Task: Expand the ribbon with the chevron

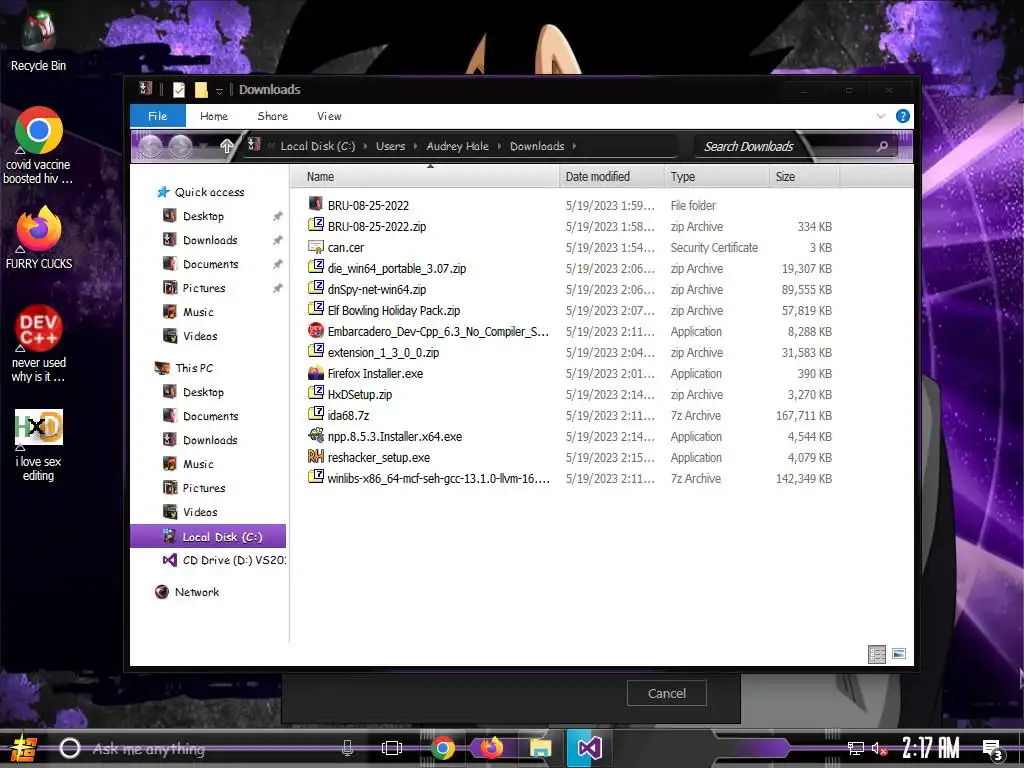Action: click(880, 116)
